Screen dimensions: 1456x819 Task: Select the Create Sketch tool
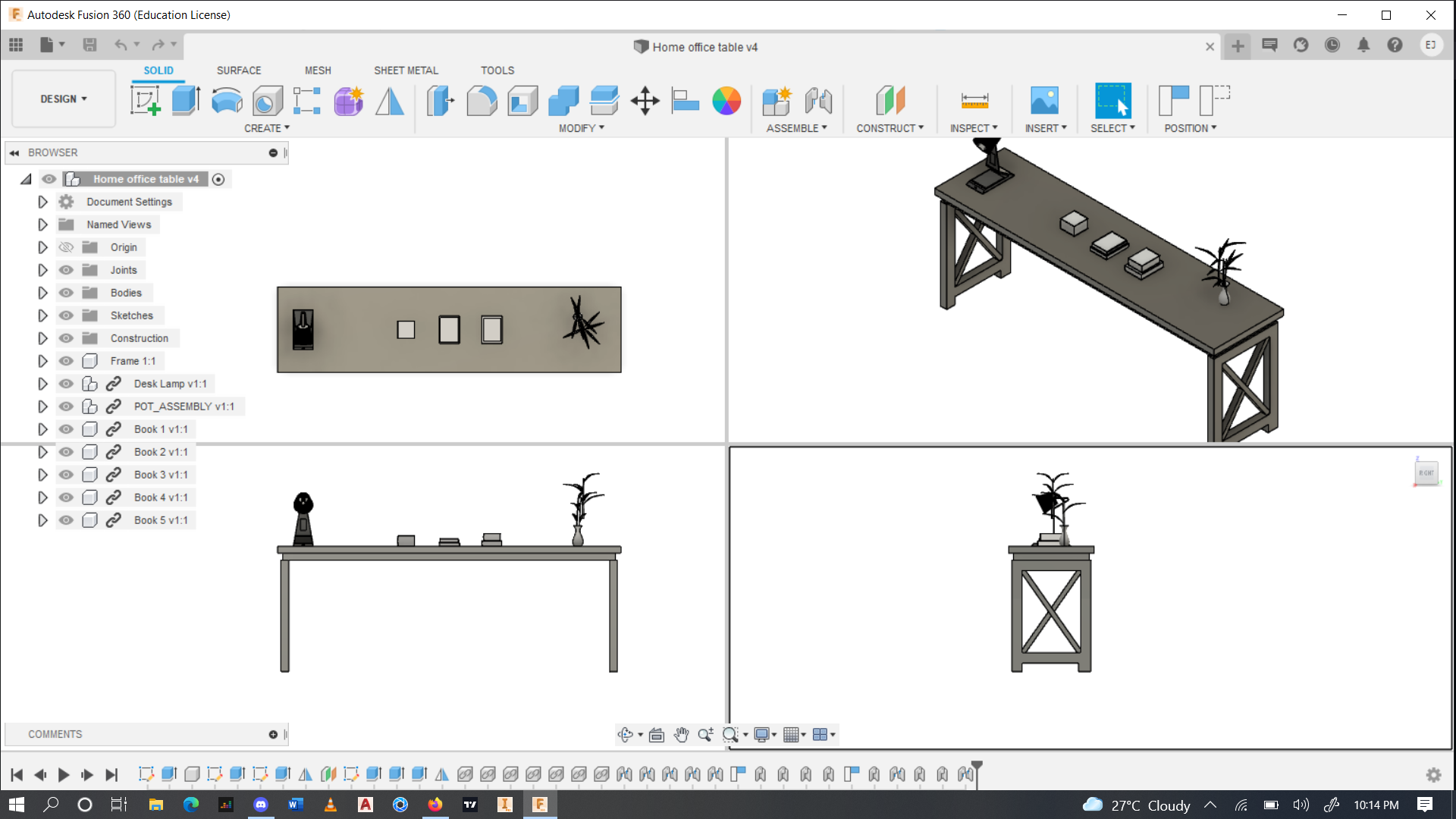(145, 100)
